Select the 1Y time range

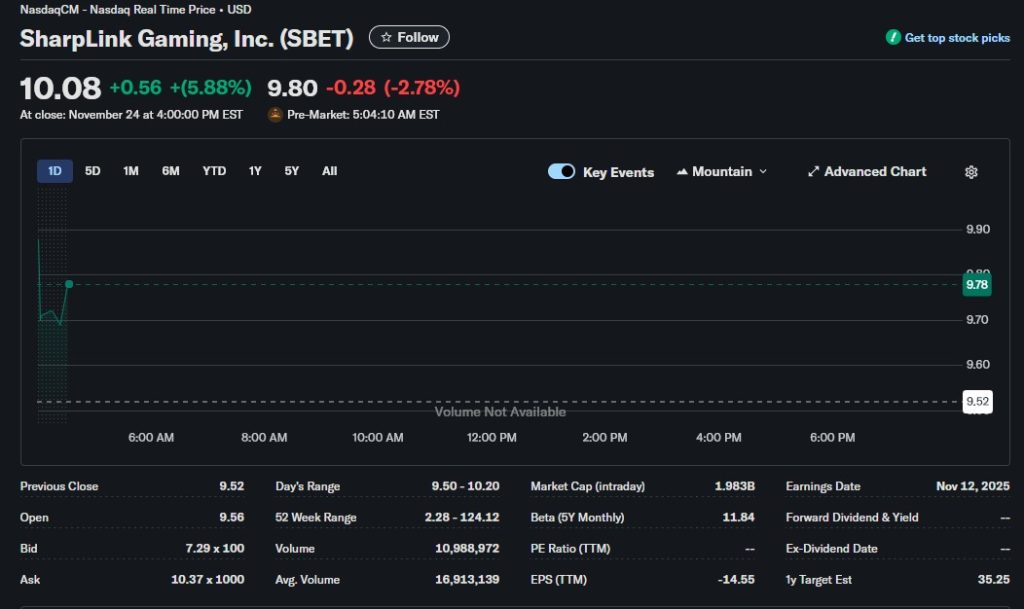click(255, 171)
